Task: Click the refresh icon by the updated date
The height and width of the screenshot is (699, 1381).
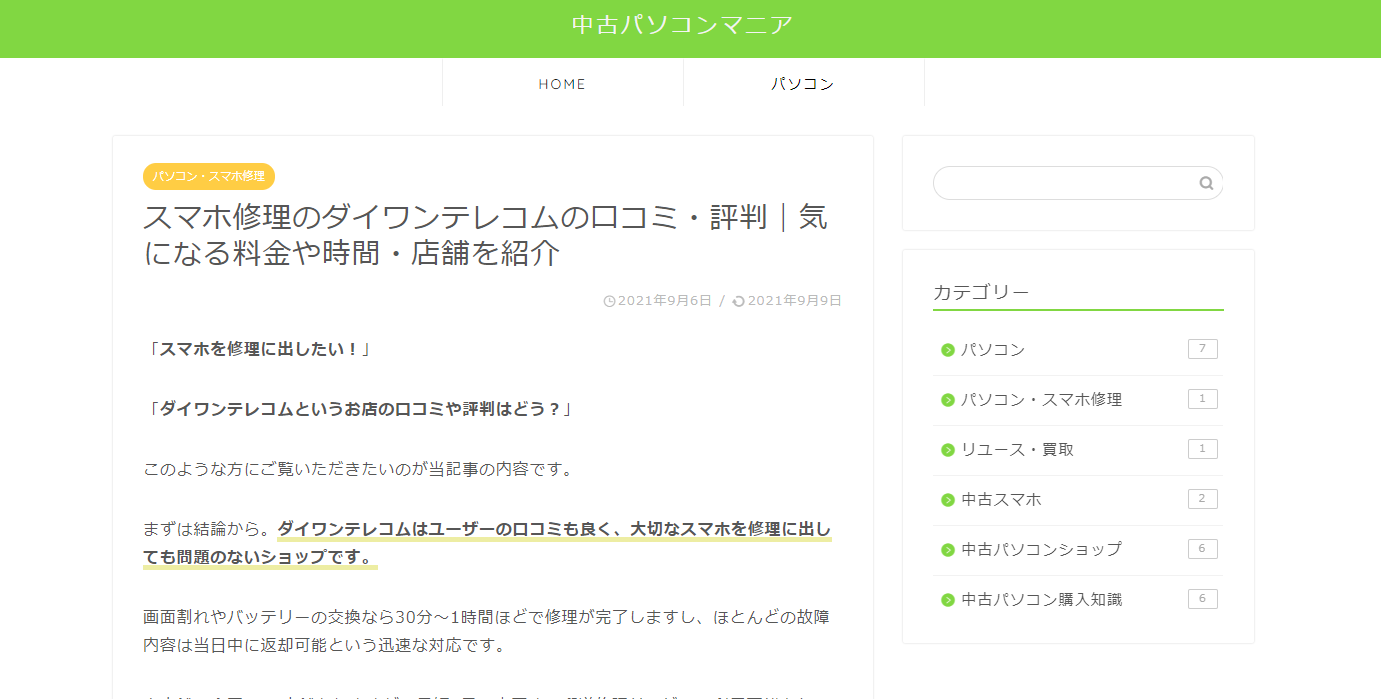Action: coord(739,301)
